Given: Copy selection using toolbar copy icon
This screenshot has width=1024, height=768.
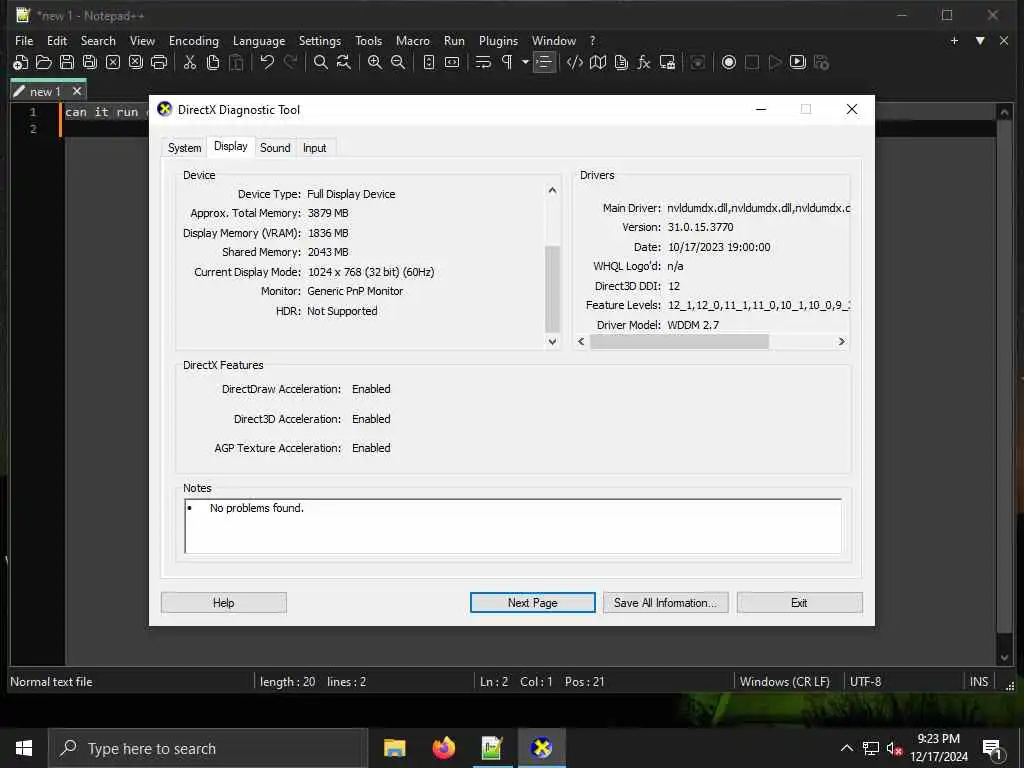Looking at the screenshot, I should [x=213, y=63].
